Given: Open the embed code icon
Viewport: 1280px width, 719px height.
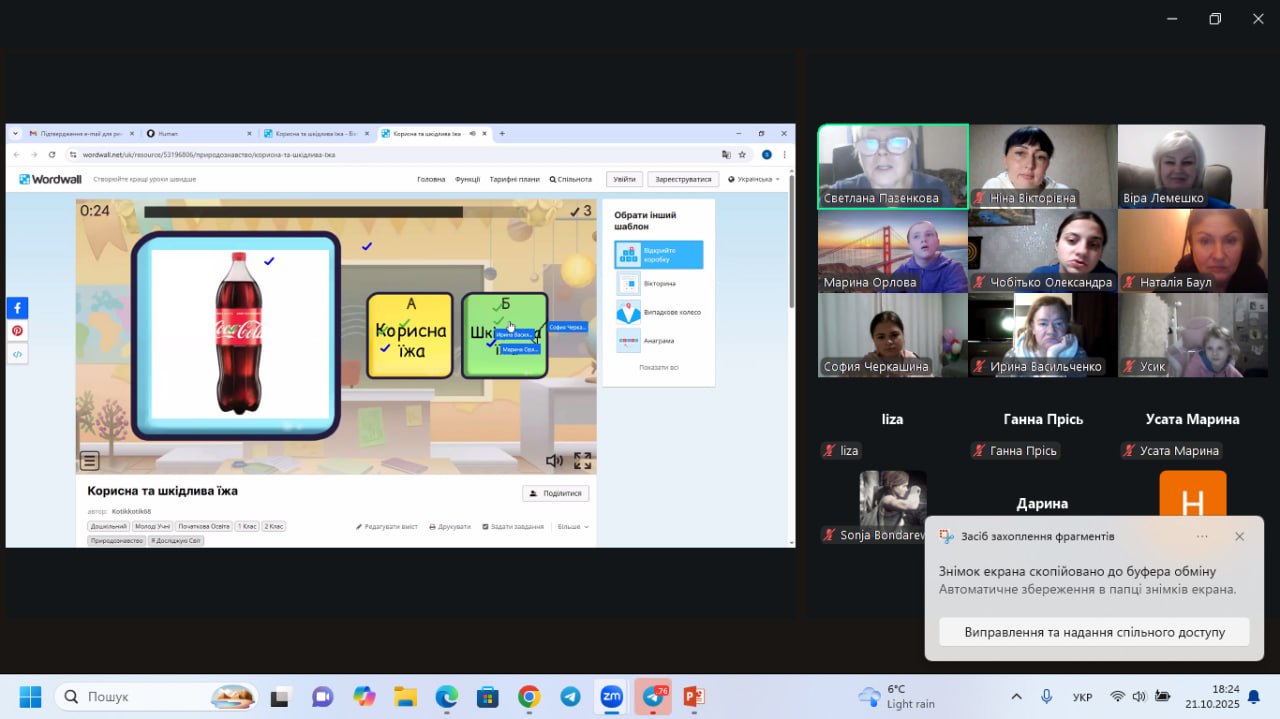Looking at the screenshot, I should [x=18, y=354].
